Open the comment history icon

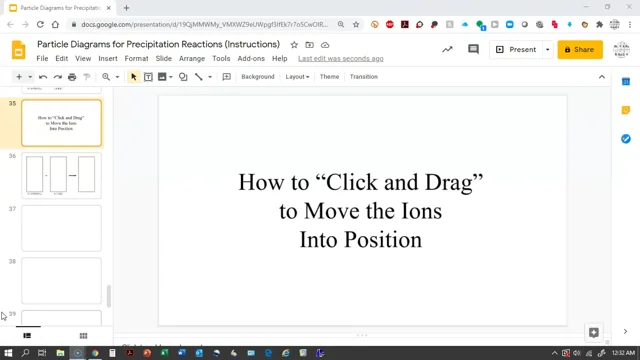coord(473,49)
